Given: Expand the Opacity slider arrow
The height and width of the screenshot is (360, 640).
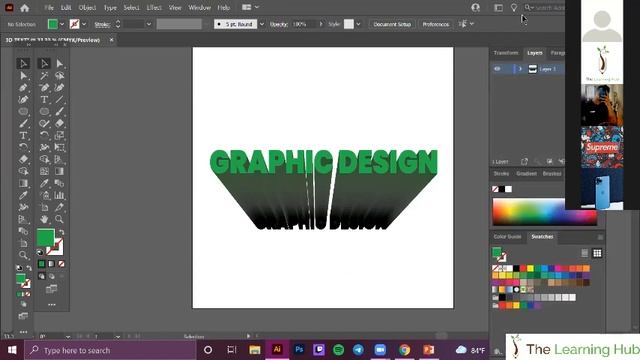Looking at the screenshot, I should click(321, 24).
